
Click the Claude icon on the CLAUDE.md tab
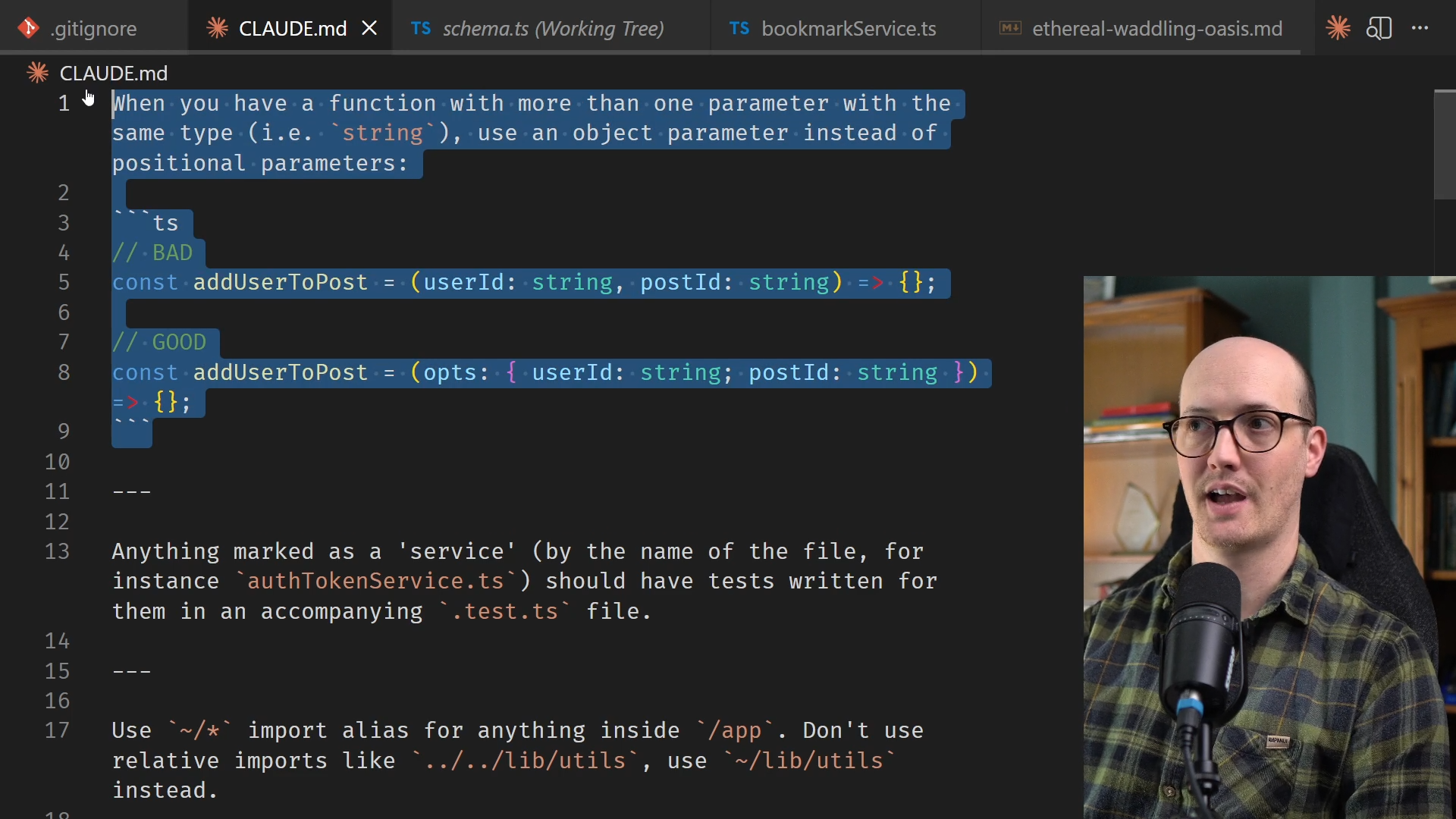[x=218, y=28]
